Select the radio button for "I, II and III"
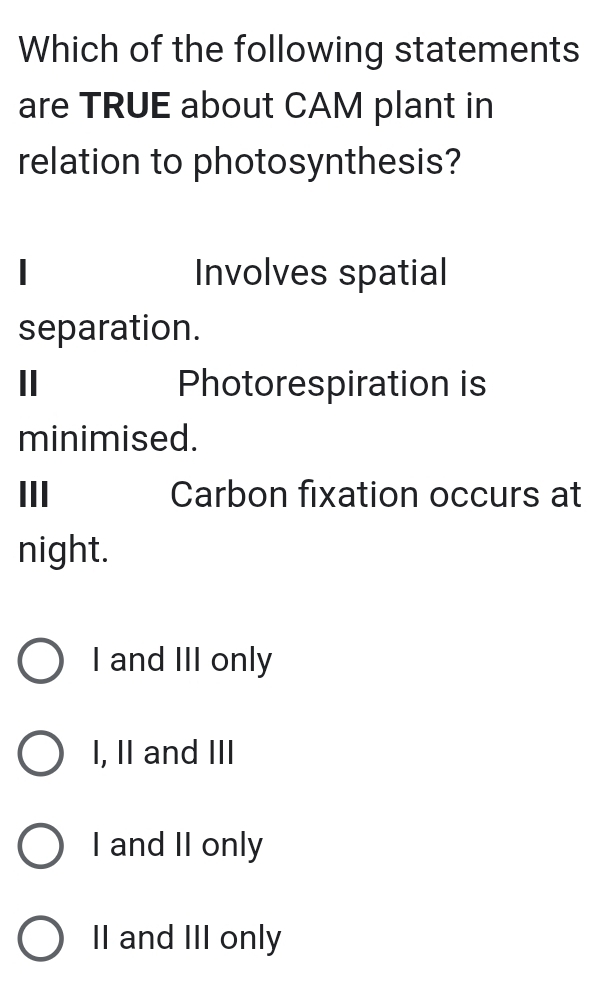 pyautogui.click(x=40, y=753)
